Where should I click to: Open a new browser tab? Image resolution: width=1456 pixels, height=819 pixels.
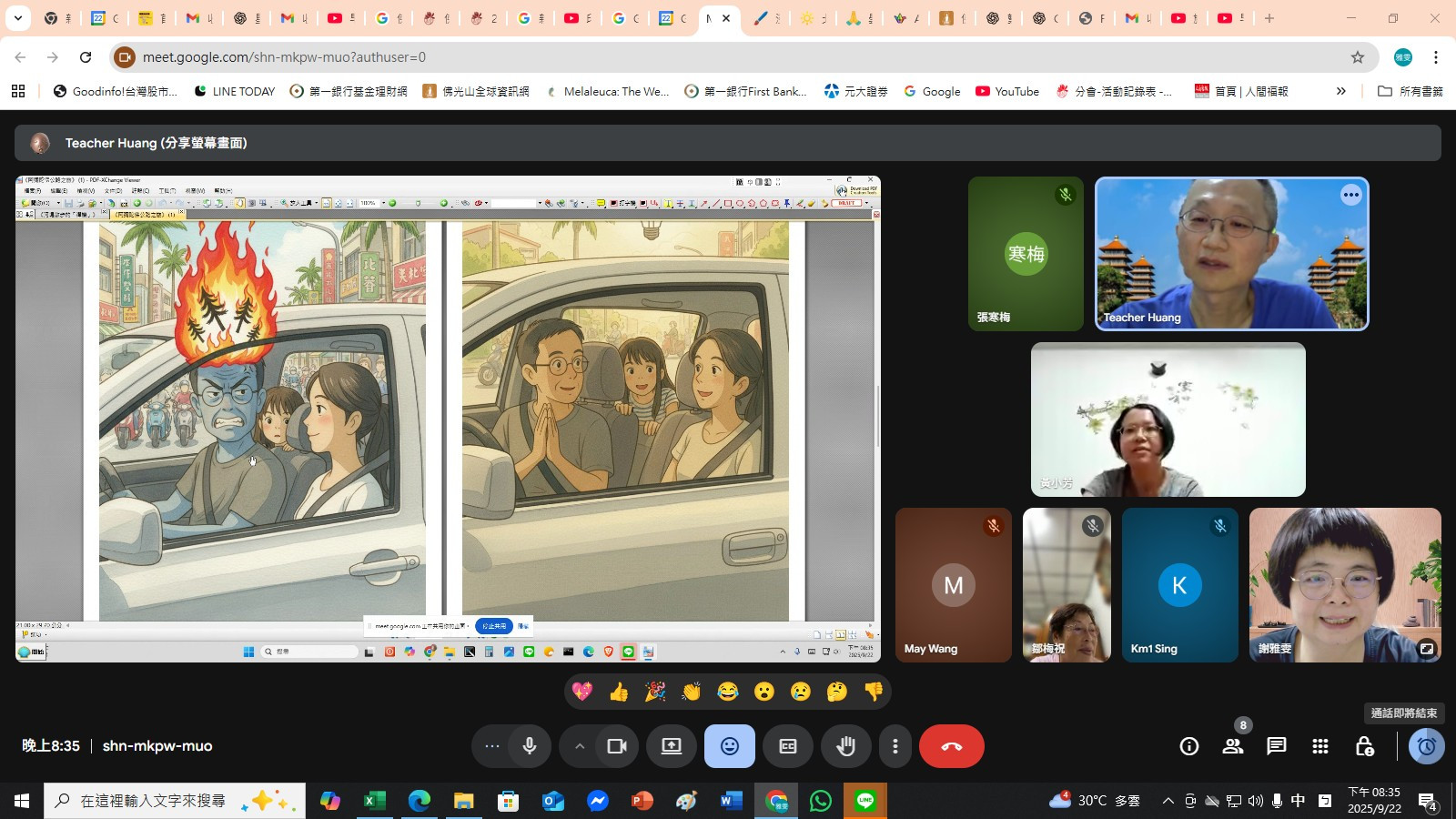[x=1269, y=18]
